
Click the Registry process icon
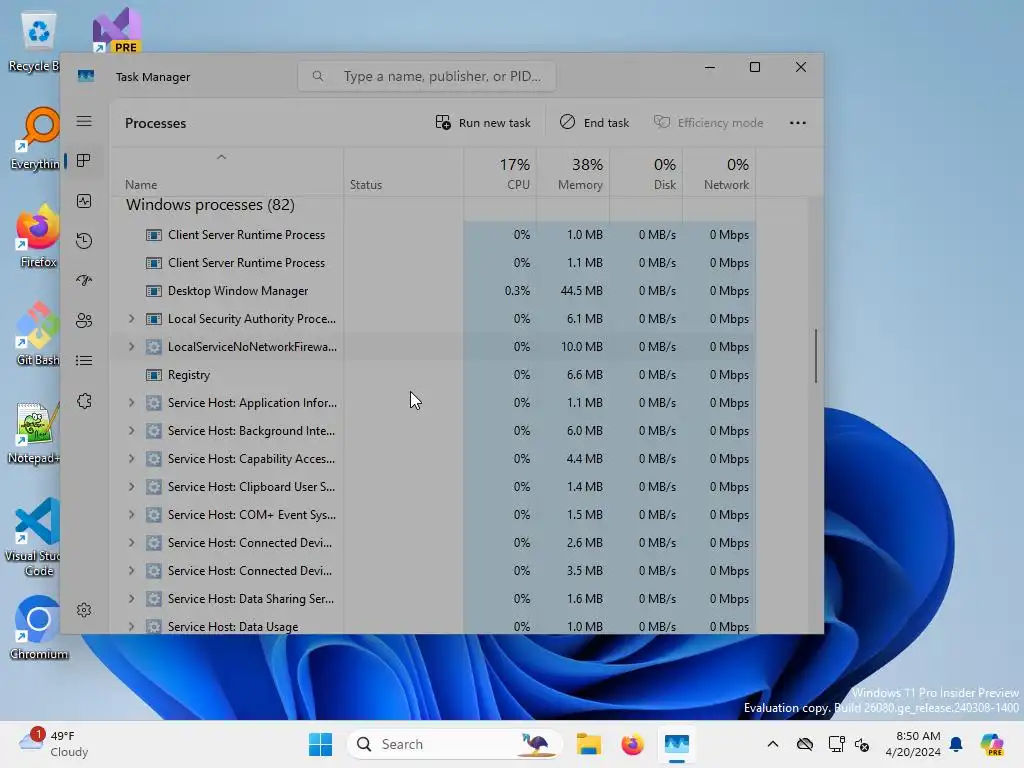(153, 375)
